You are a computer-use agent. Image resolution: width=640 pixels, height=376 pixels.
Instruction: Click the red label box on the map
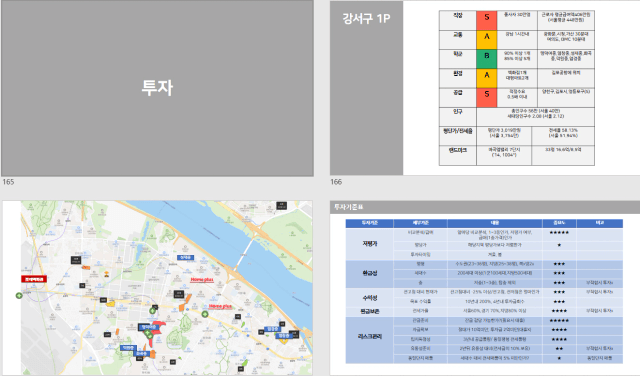pyautogui.click(x=34, y=279)
